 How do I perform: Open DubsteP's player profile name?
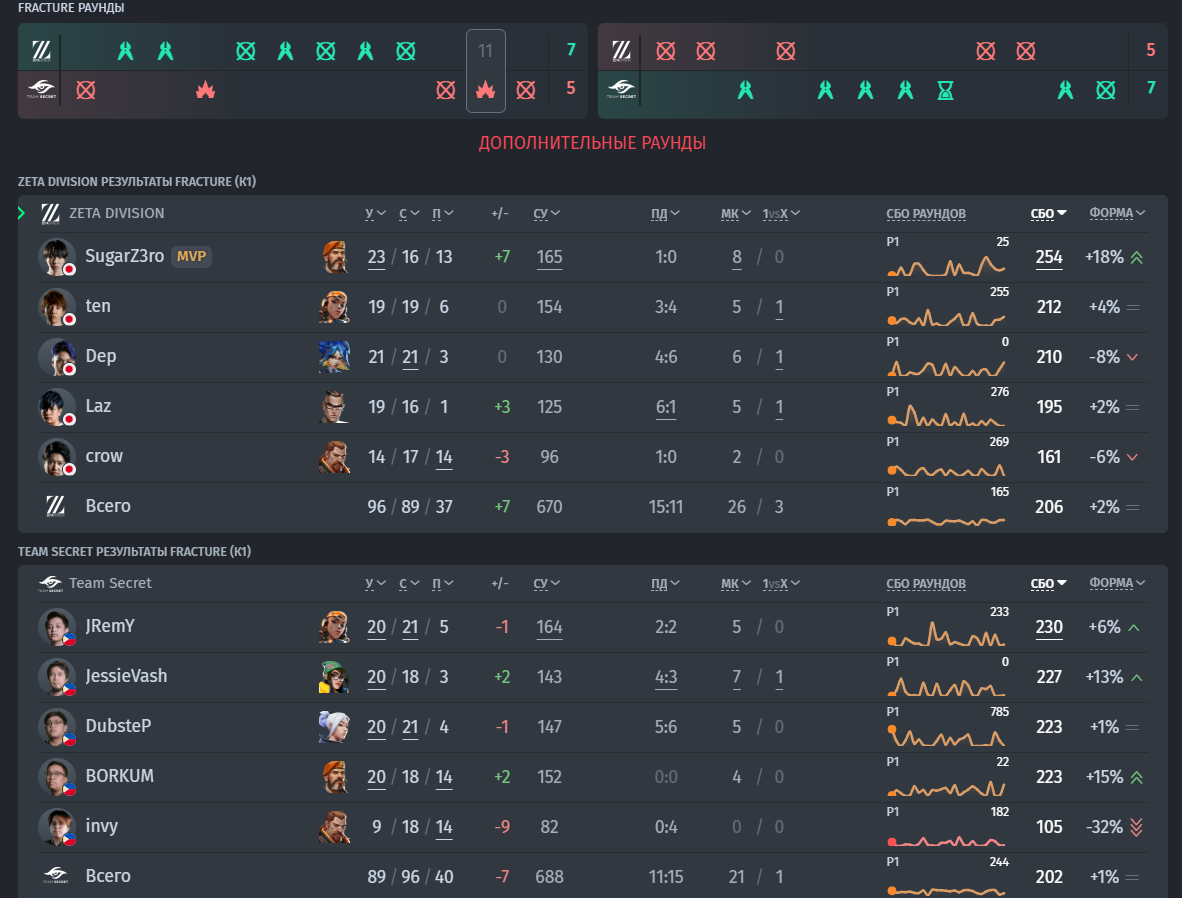pos(118,725)
